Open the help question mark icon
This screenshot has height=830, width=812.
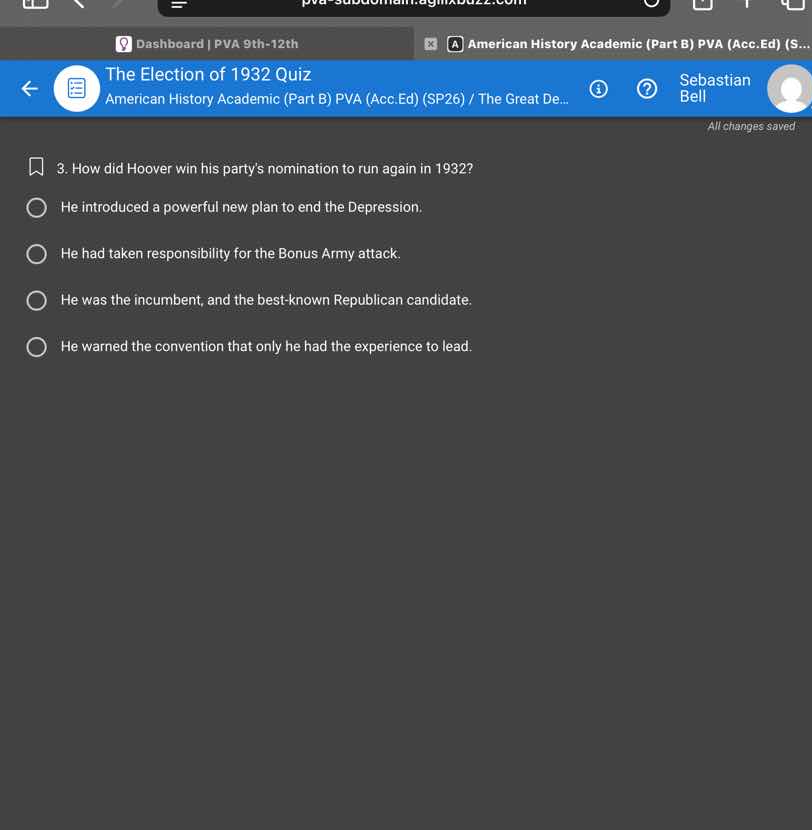[x=646, y=88]
